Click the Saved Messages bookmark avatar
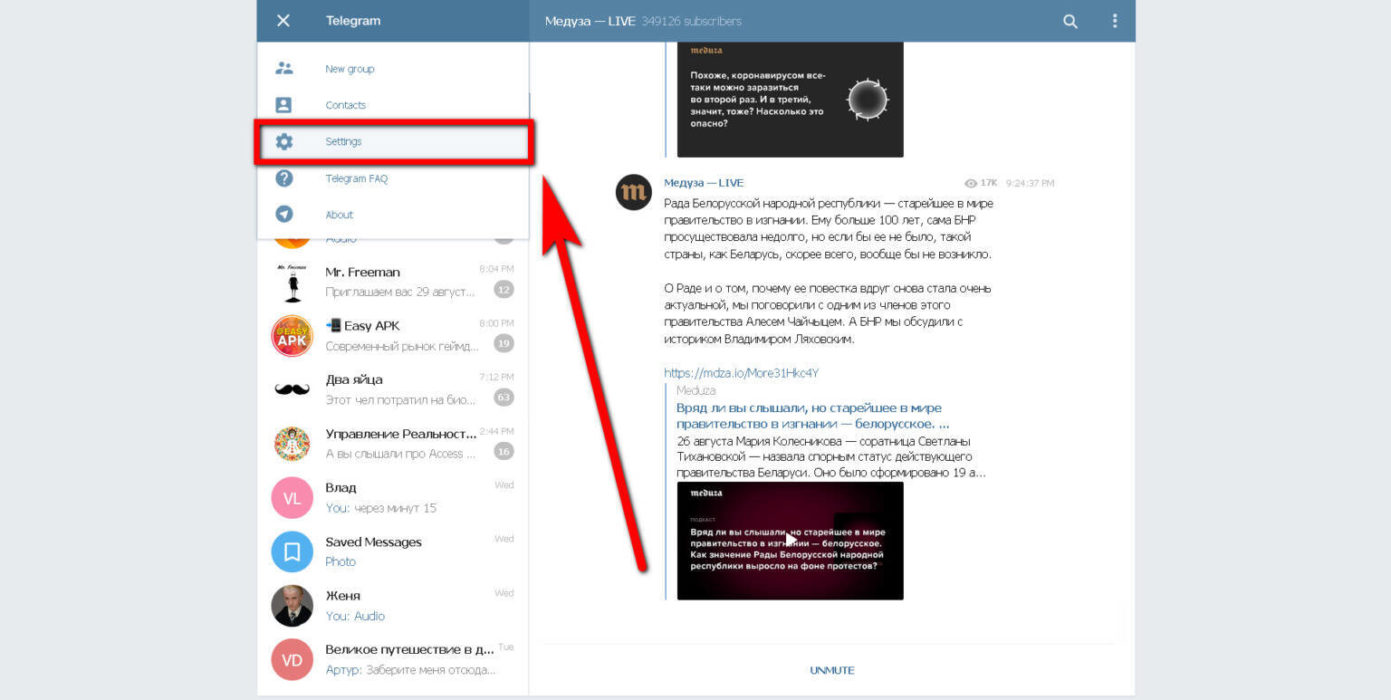 pyautogui.click(x=292, y=552)
